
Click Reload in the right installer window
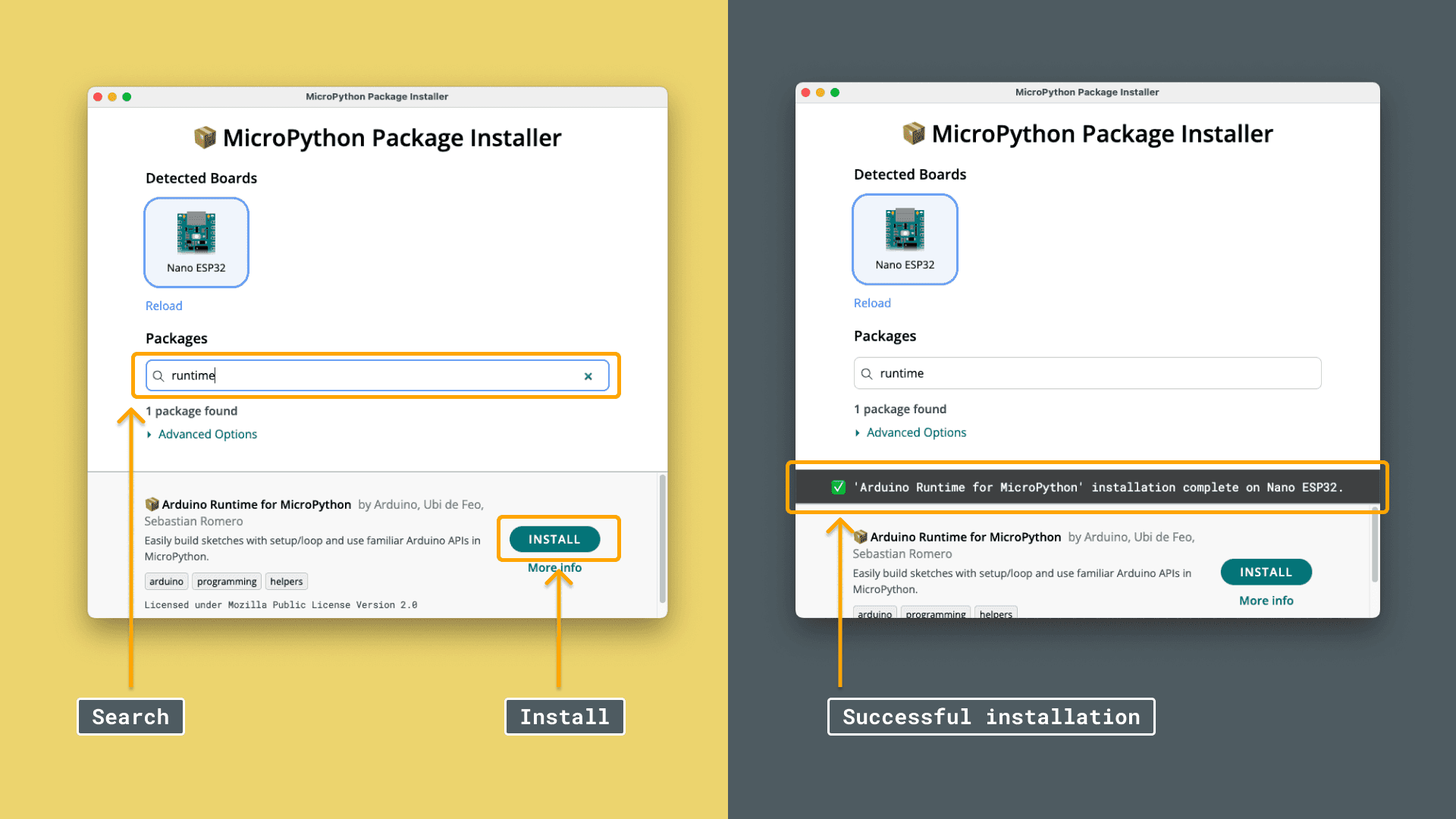(x=872, y=303)
